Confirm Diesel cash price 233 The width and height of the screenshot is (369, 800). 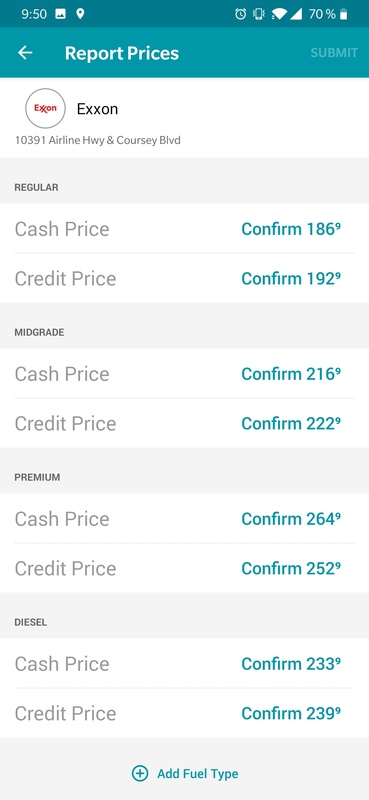click(x=291, y=664)
